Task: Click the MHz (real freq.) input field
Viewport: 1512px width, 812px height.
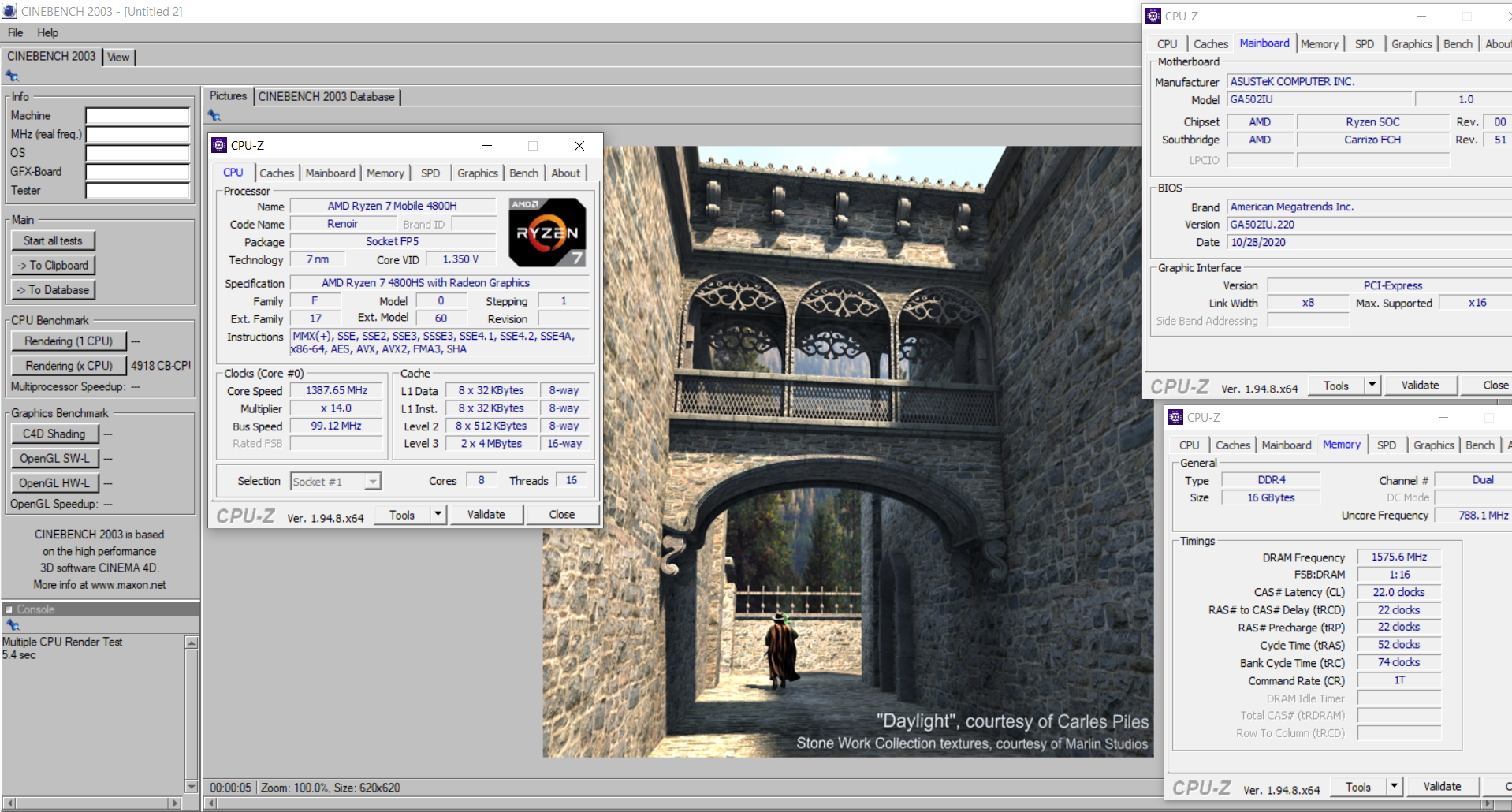Action: coord(137,134)
